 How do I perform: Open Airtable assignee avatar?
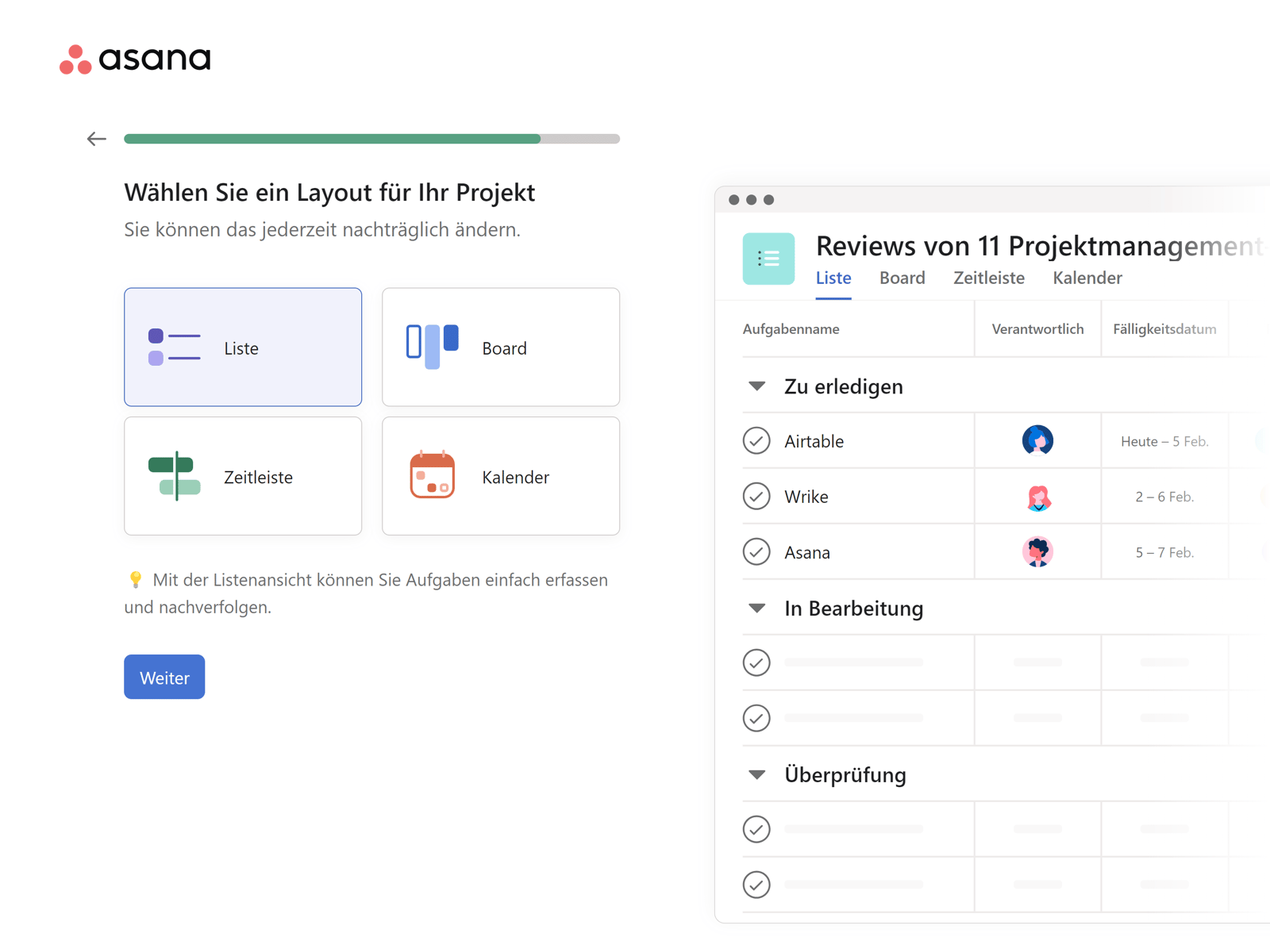[1037, 441]
